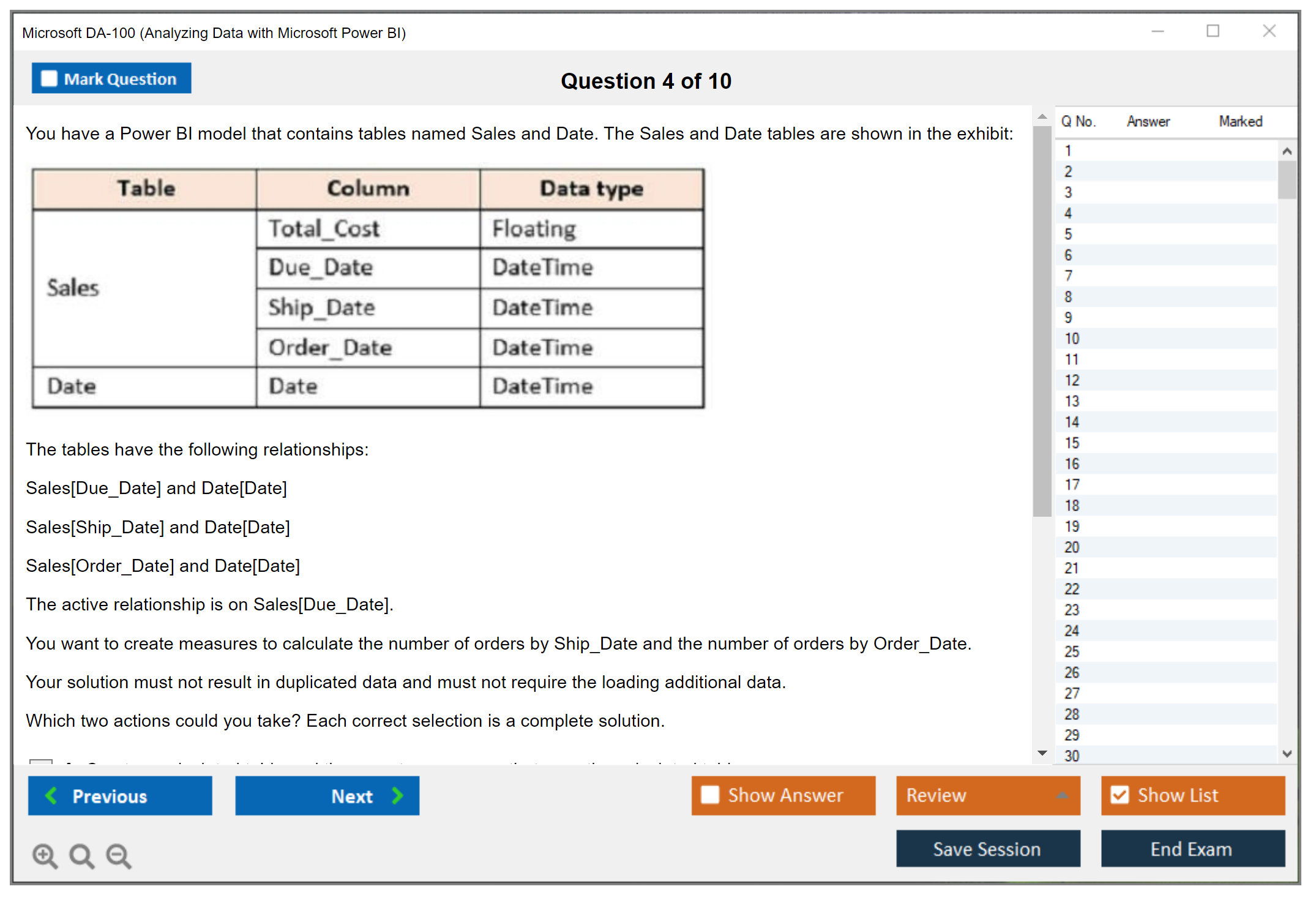
Task: Click the zoom in magnifier icon
Action: click(x=45, y=855)
